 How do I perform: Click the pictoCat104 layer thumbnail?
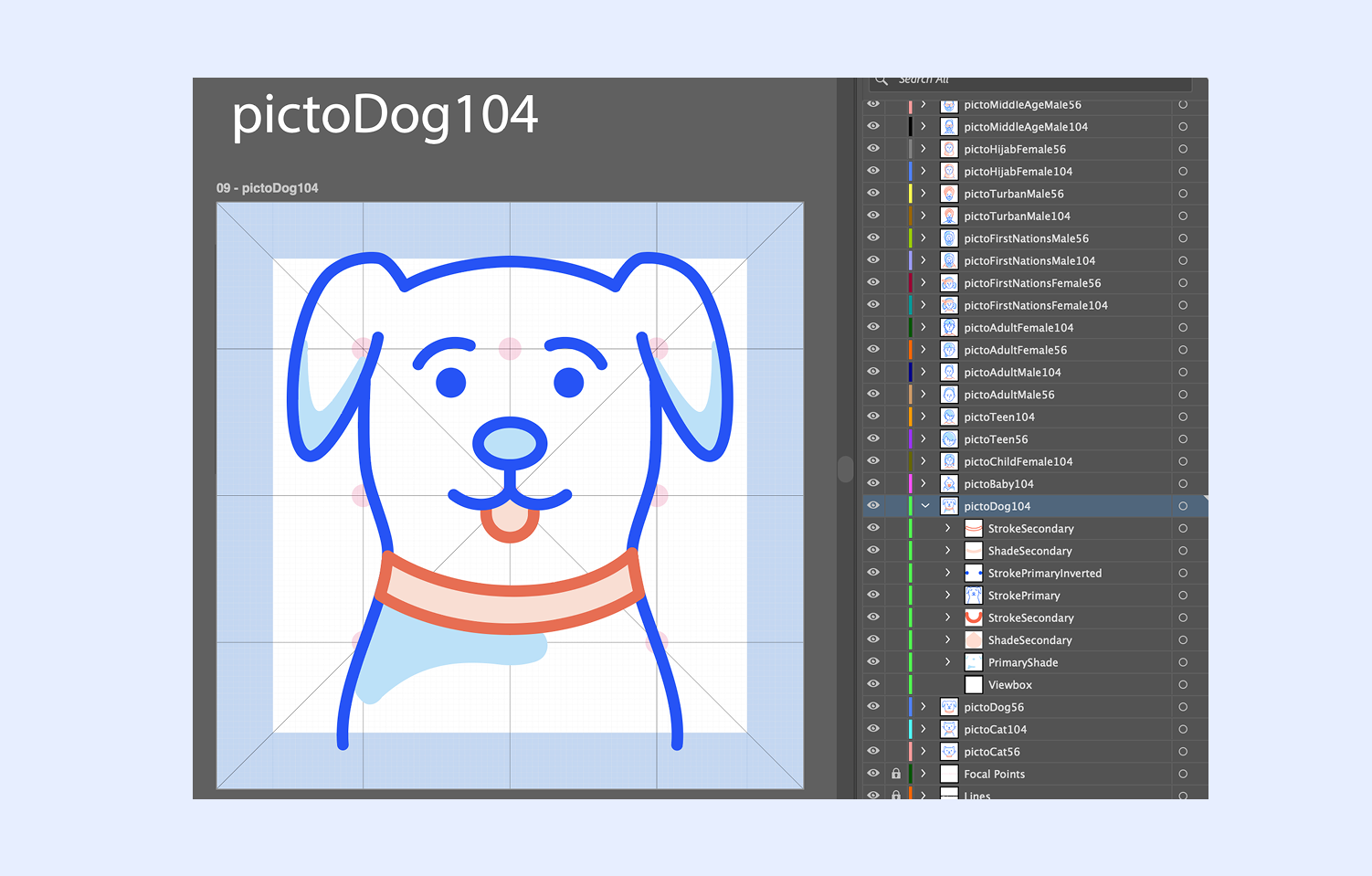coord(949,729)
